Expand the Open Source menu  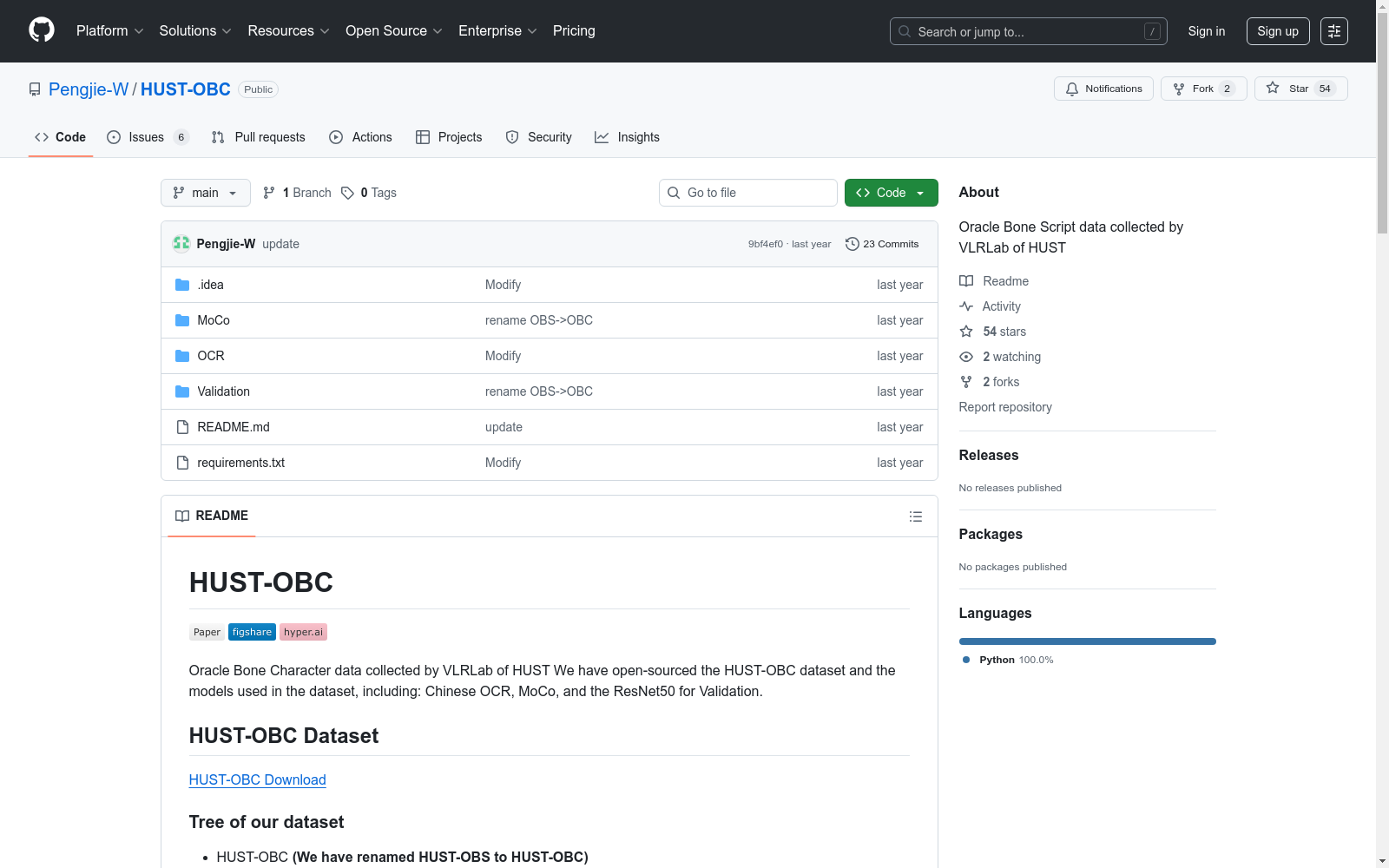click(x=394, y=31)
